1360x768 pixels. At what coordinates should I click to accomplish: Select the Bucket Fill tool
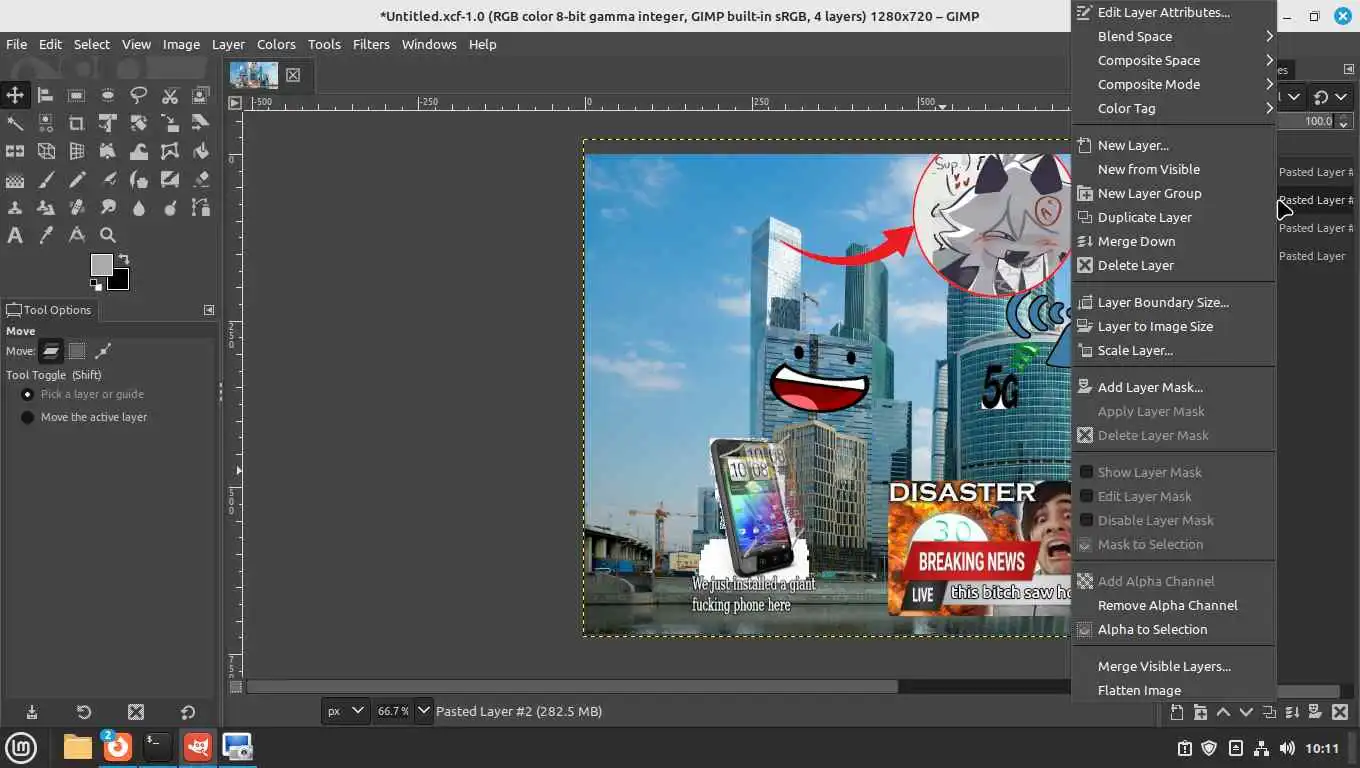(x=201, y=152)
